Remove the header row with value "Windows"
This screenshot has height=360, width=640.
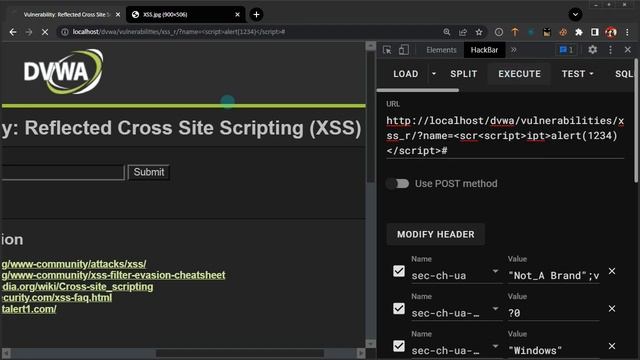pyautogui.click(x=612, y=346)
